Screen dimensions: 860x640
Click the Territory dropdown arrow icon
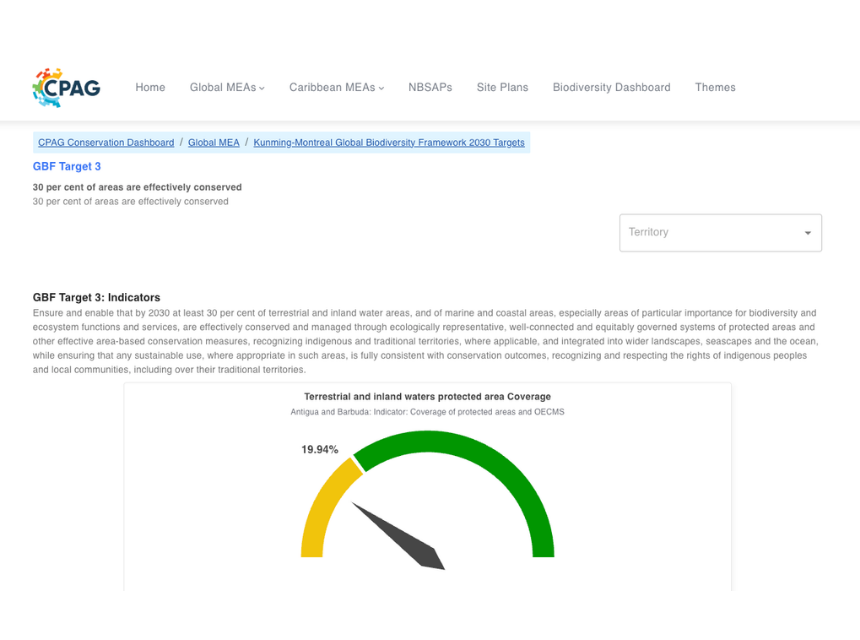807,232
